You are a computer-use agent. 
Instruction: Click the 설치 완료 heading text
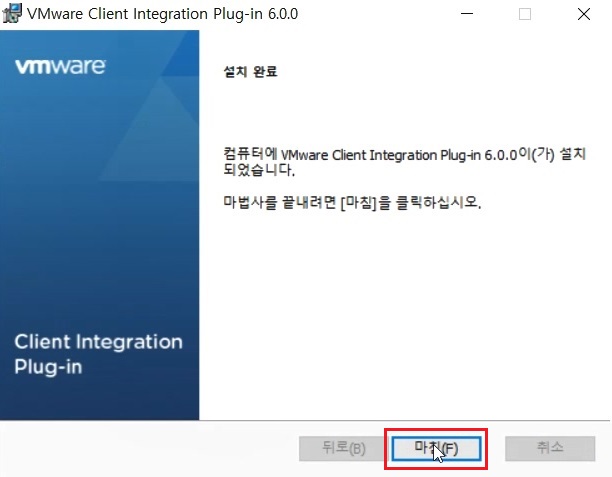[x=250, y=71]
